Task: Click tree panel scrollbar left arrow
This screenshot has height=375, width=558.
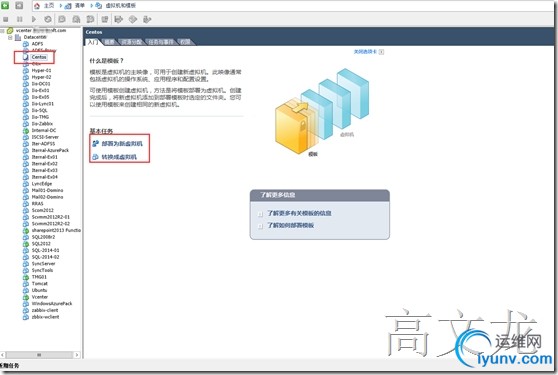Action: click(x=3, y=355)
